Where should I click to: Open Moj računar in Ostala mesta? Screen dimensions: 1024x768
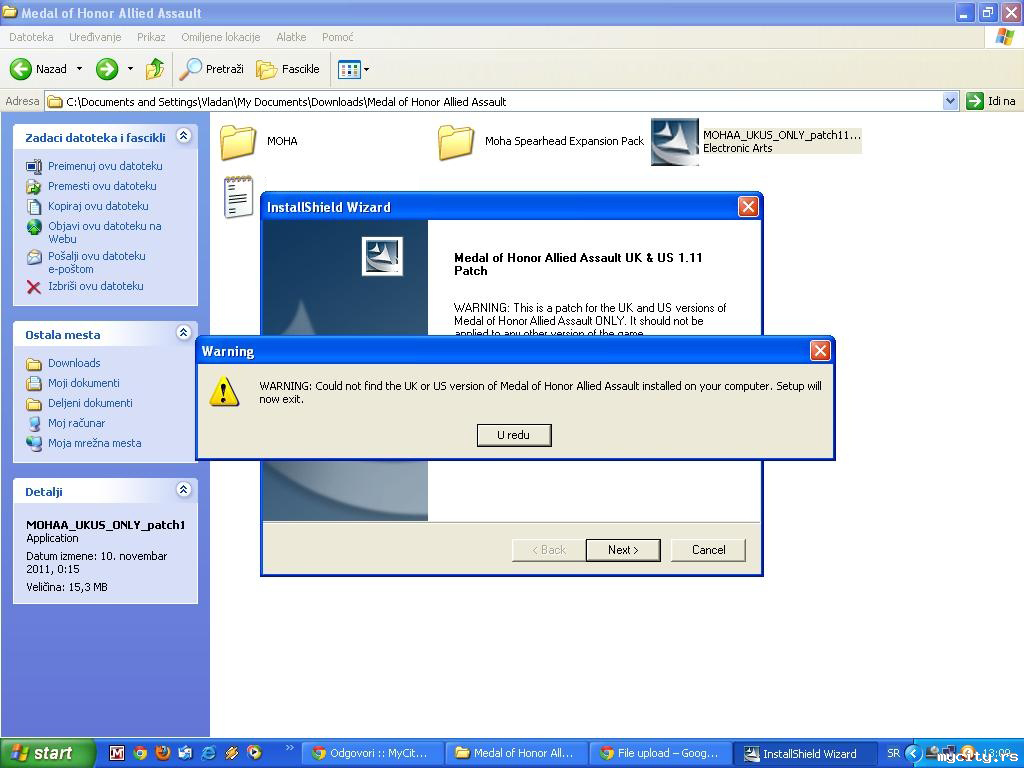(x=76, y=423)
